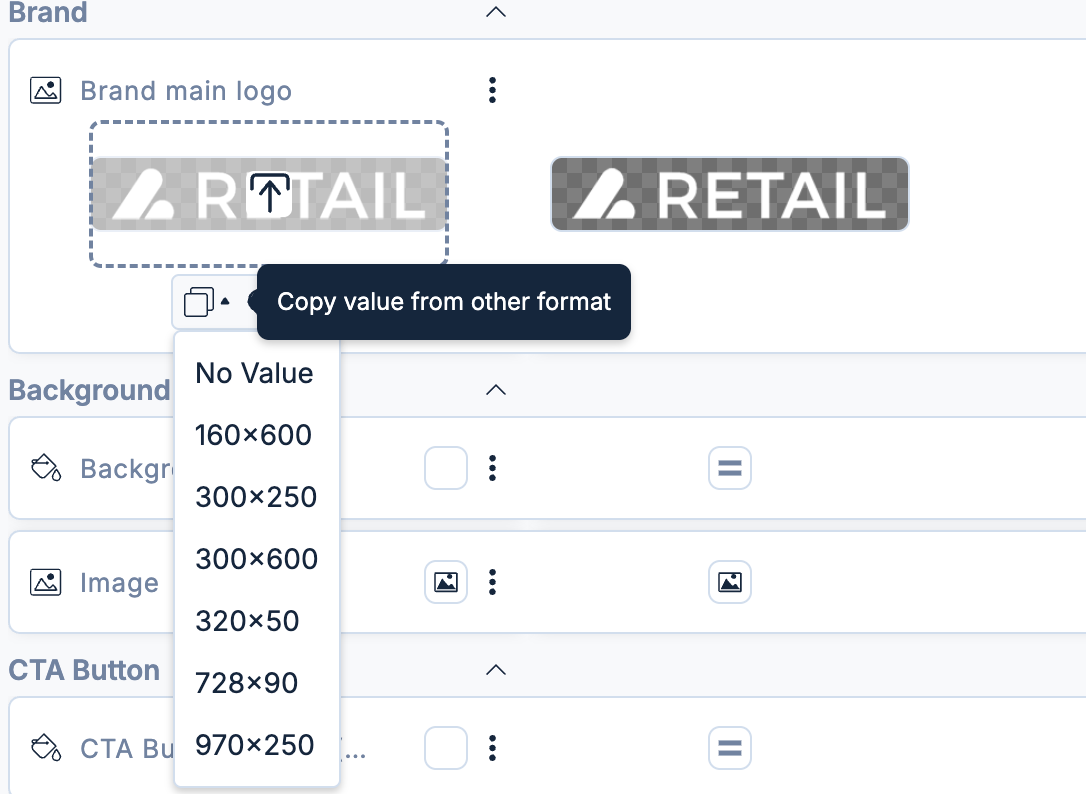The height and width of the screenshot is (794, 1086).
Task: Select 300×600 format option
Action: click(x=256, y=559)
